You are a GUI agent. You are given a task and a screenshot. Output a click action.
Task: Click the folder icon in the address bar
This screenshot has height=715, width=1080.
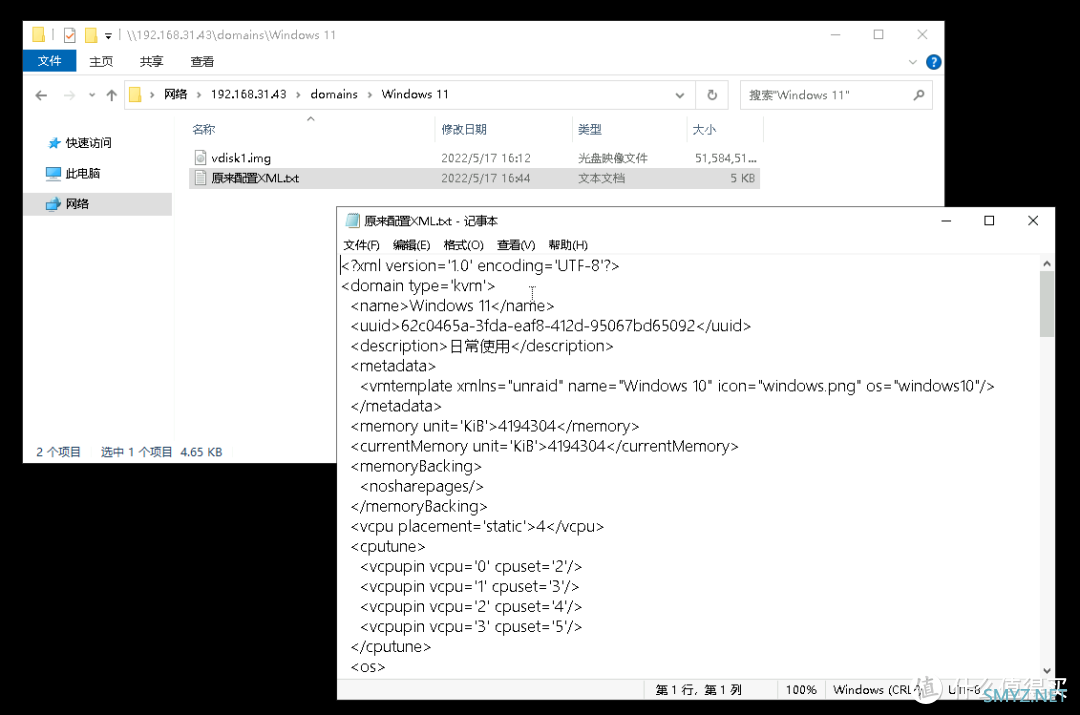coord(136,95)
